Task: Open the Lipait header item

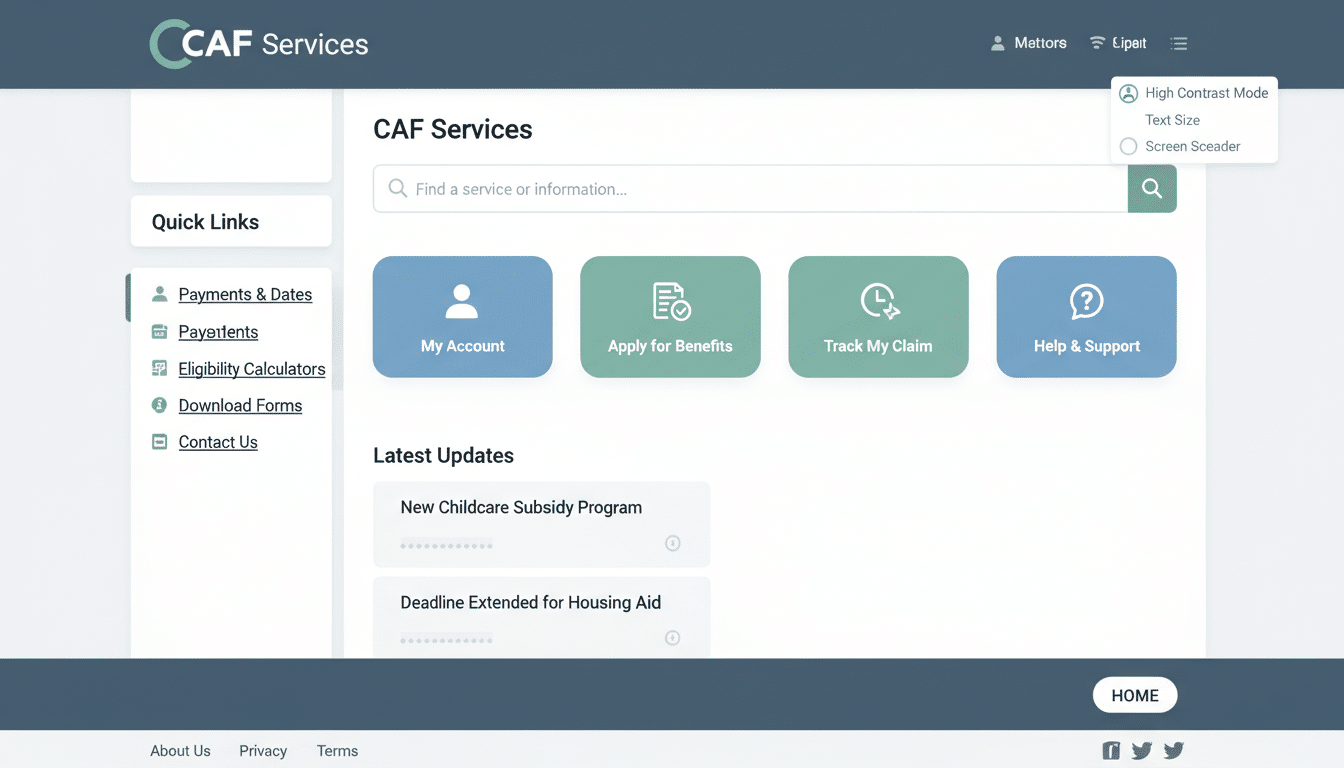Action: pos(1129,43)
